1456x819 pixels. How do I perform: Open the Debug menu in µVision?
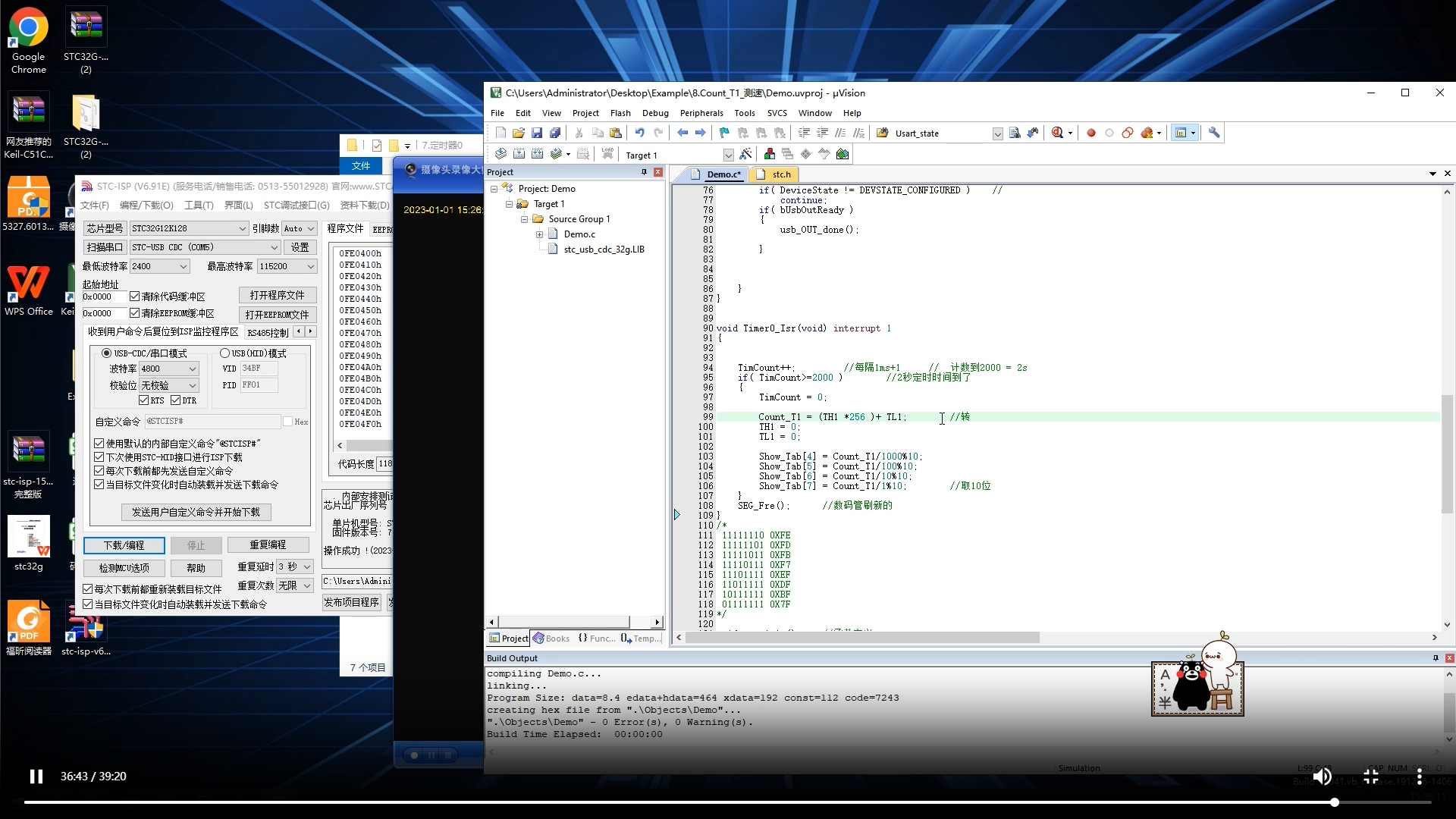[x=655, y=113]
